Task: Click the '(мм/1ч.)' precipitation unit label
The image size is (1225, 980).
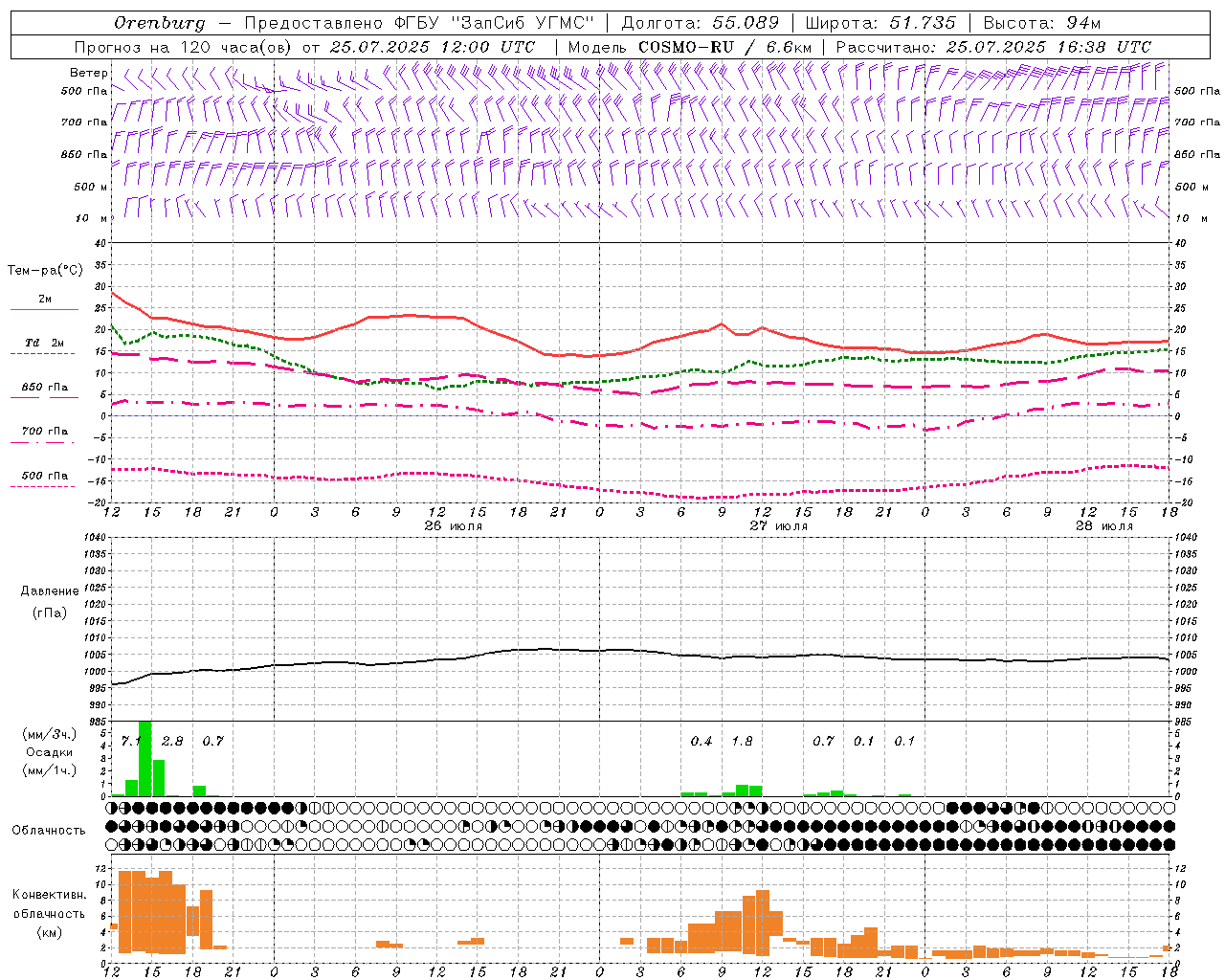Action: coord(49,770)
